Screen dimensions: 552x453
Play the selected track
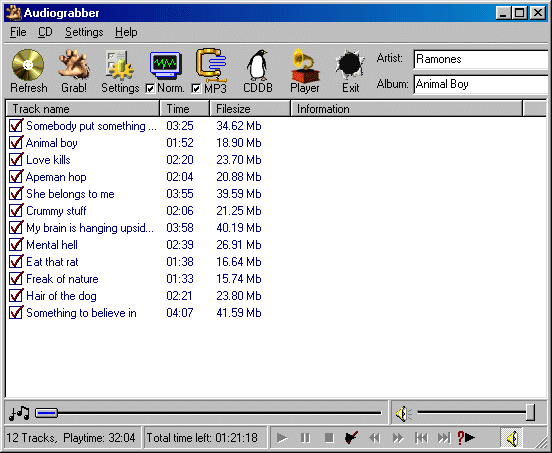tap(282, 438)
